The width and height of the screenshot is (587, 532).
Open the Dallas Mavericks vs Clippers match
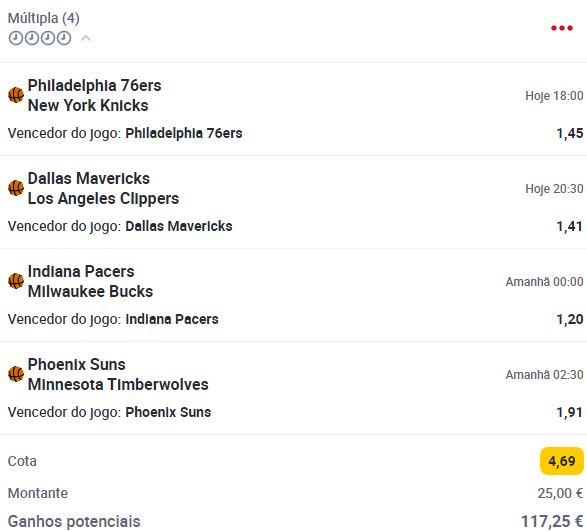104,188
